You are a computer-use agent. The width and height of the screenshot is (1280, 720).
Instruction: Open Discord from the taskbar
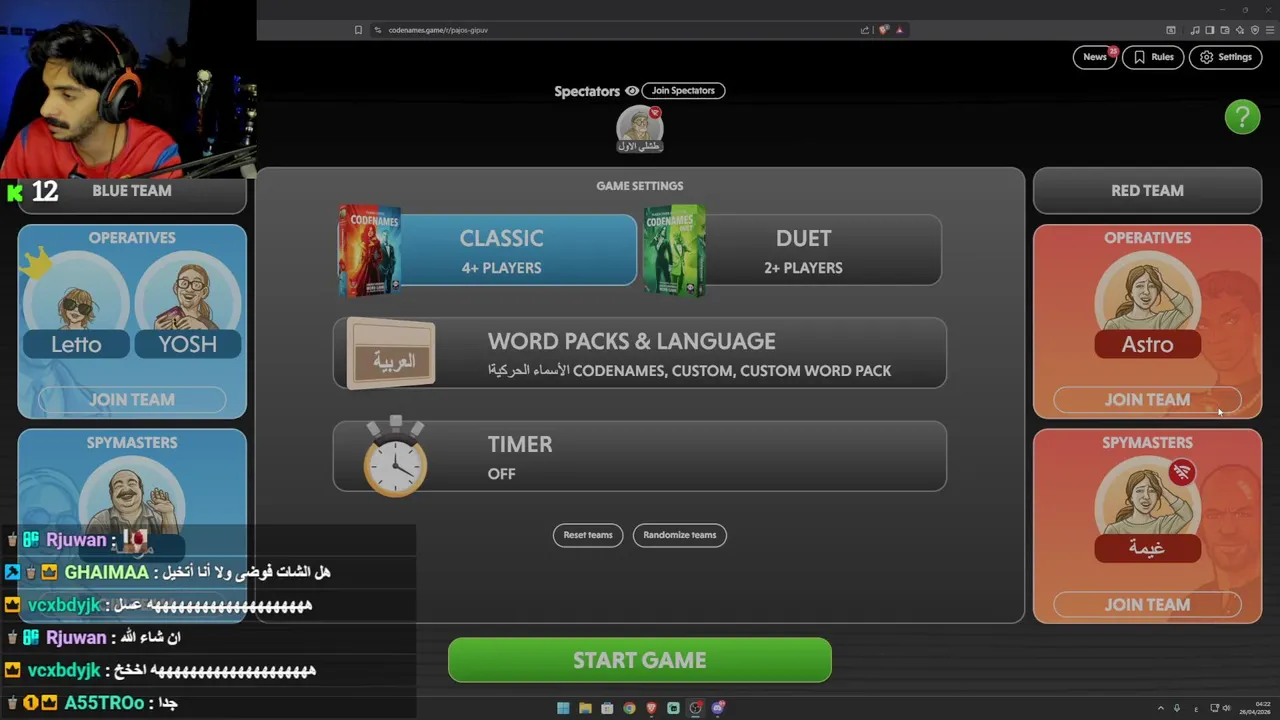pos(717,708)
